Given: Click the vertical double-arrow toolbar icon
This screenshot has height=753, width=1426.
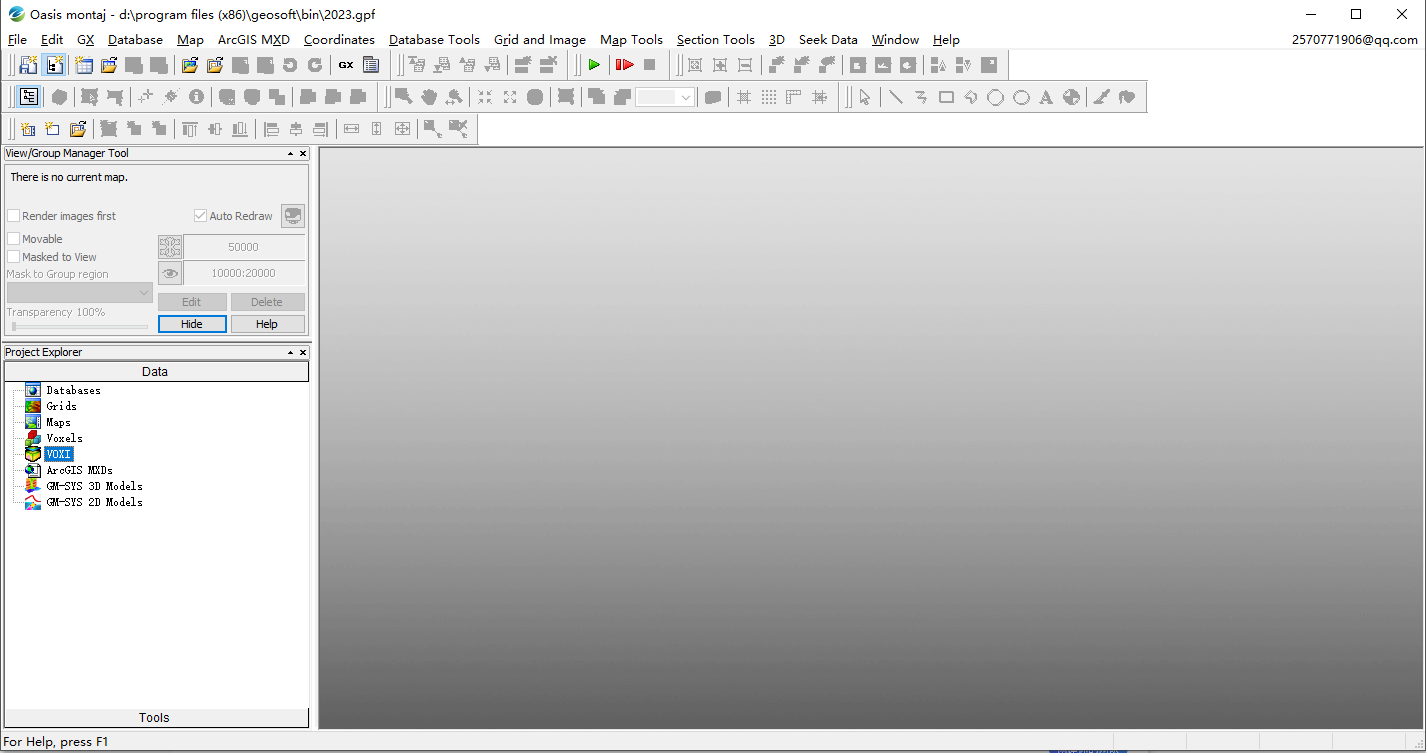Looking at the screenshot, I should pos(376,129).
